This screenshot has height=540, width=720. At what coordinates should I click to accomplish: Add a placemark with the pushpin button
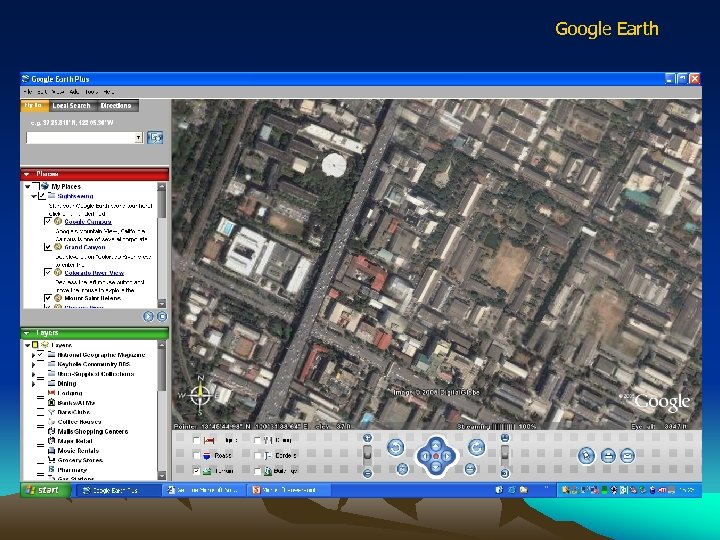[x=586, y=456]
